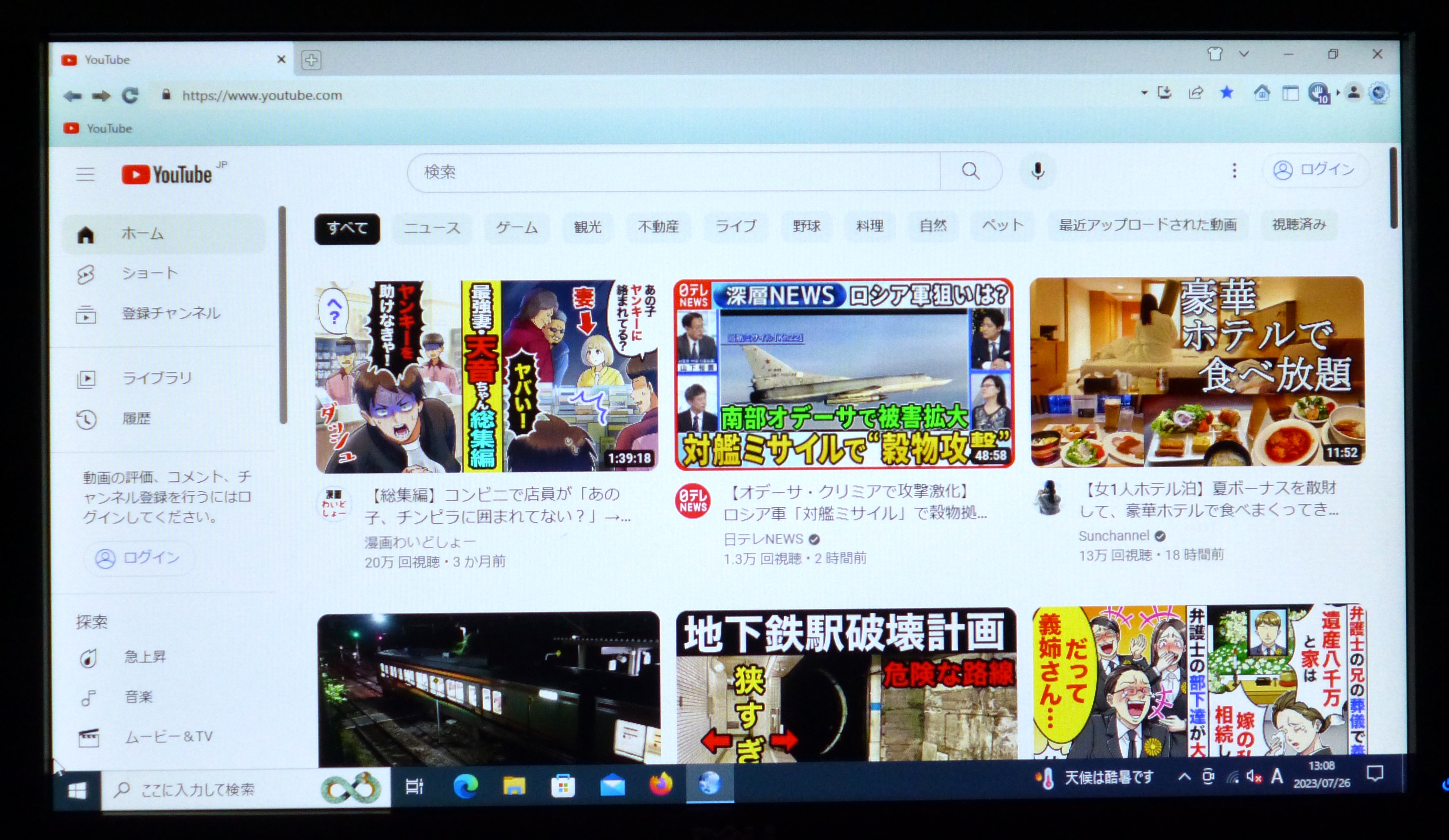
Task: Start voice search with microphone icon
Action: click(1038, 171)
